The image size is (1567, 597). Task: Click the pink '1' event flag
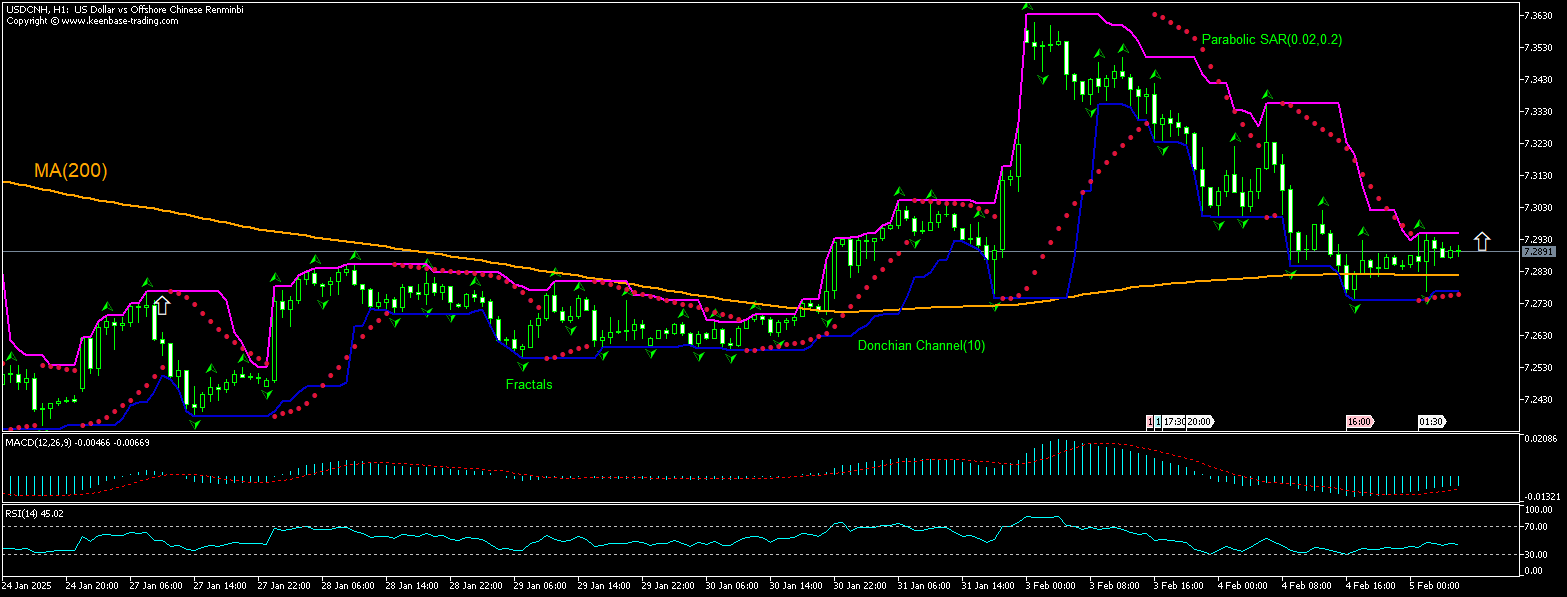(1150, 422)
